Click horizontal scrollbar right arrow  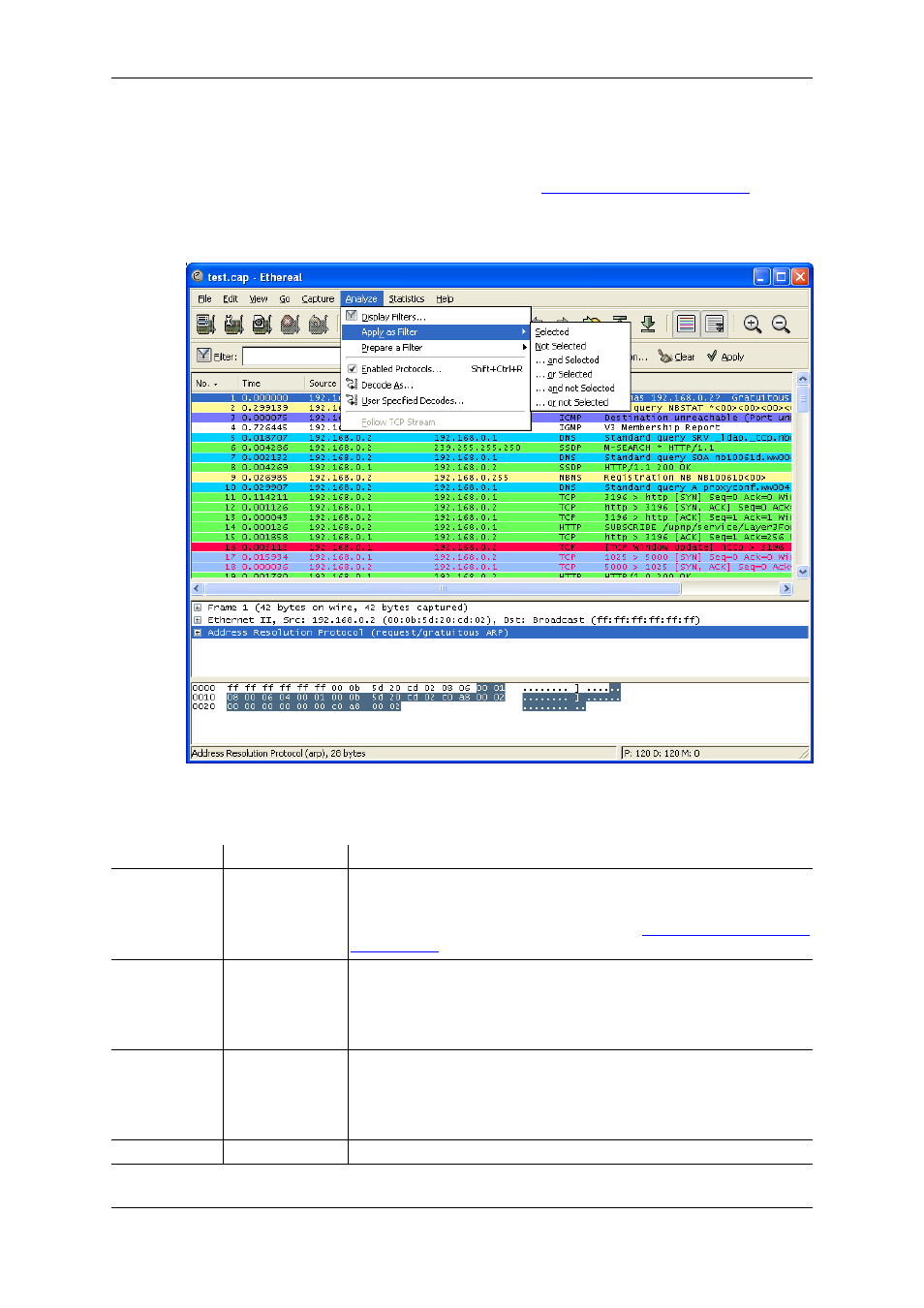785,588
